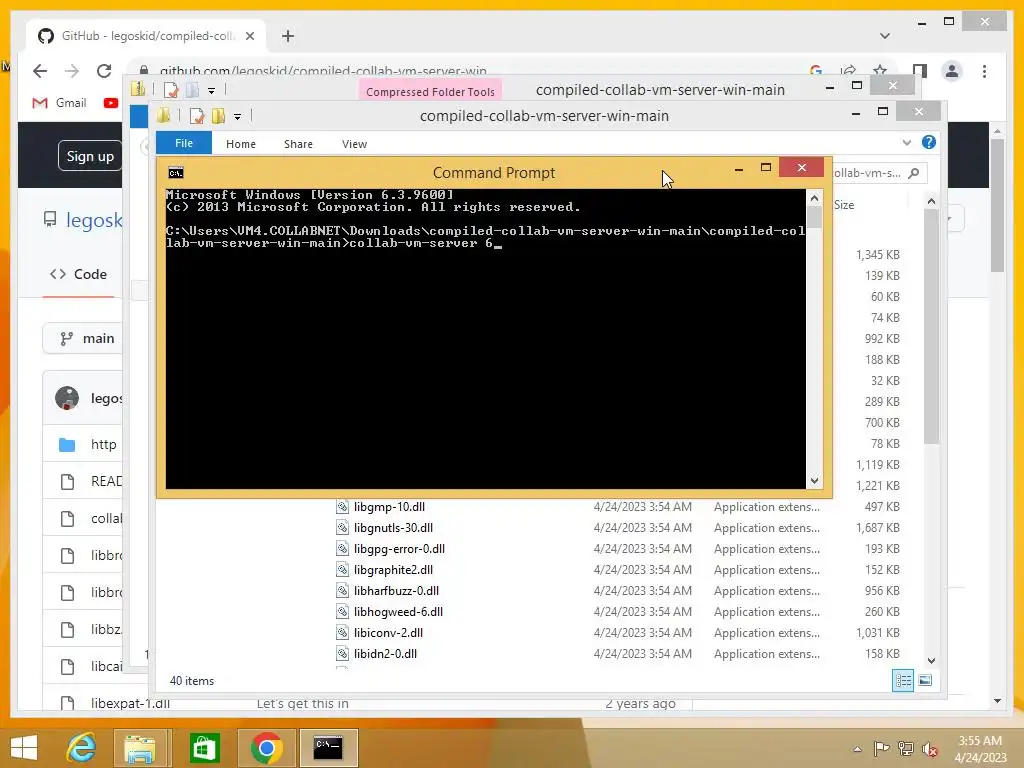Click the search magnifier in Explorer search box
1024x768 pixels.
click(x=914, y=173)
